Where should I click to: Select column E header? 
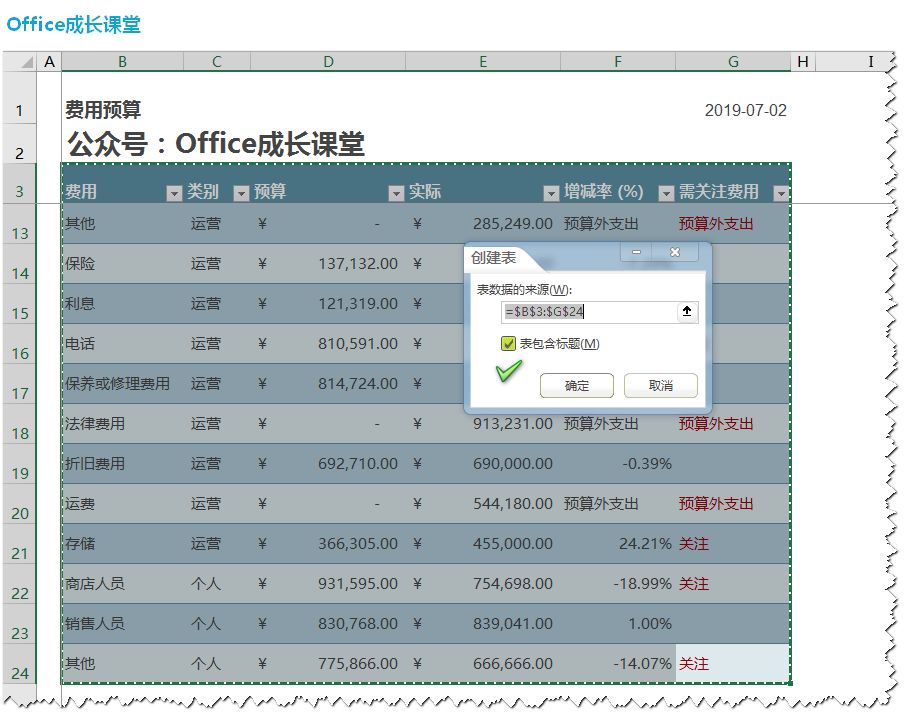(x=483, y=61)
